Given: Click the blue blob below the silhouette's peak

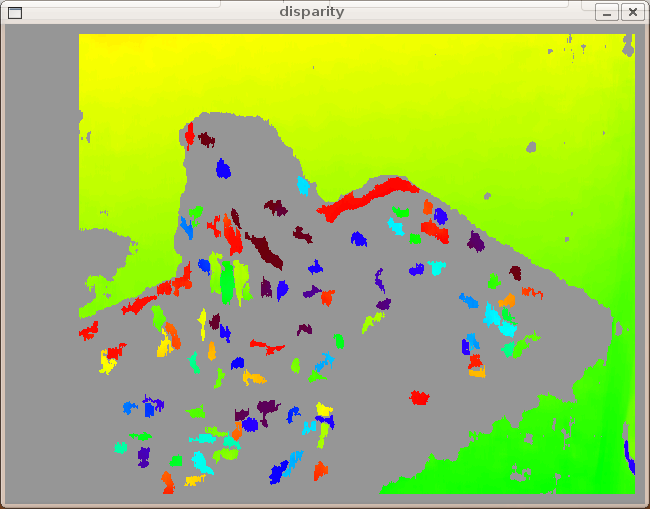Looking at the screenshot, I should click(223, 169).
